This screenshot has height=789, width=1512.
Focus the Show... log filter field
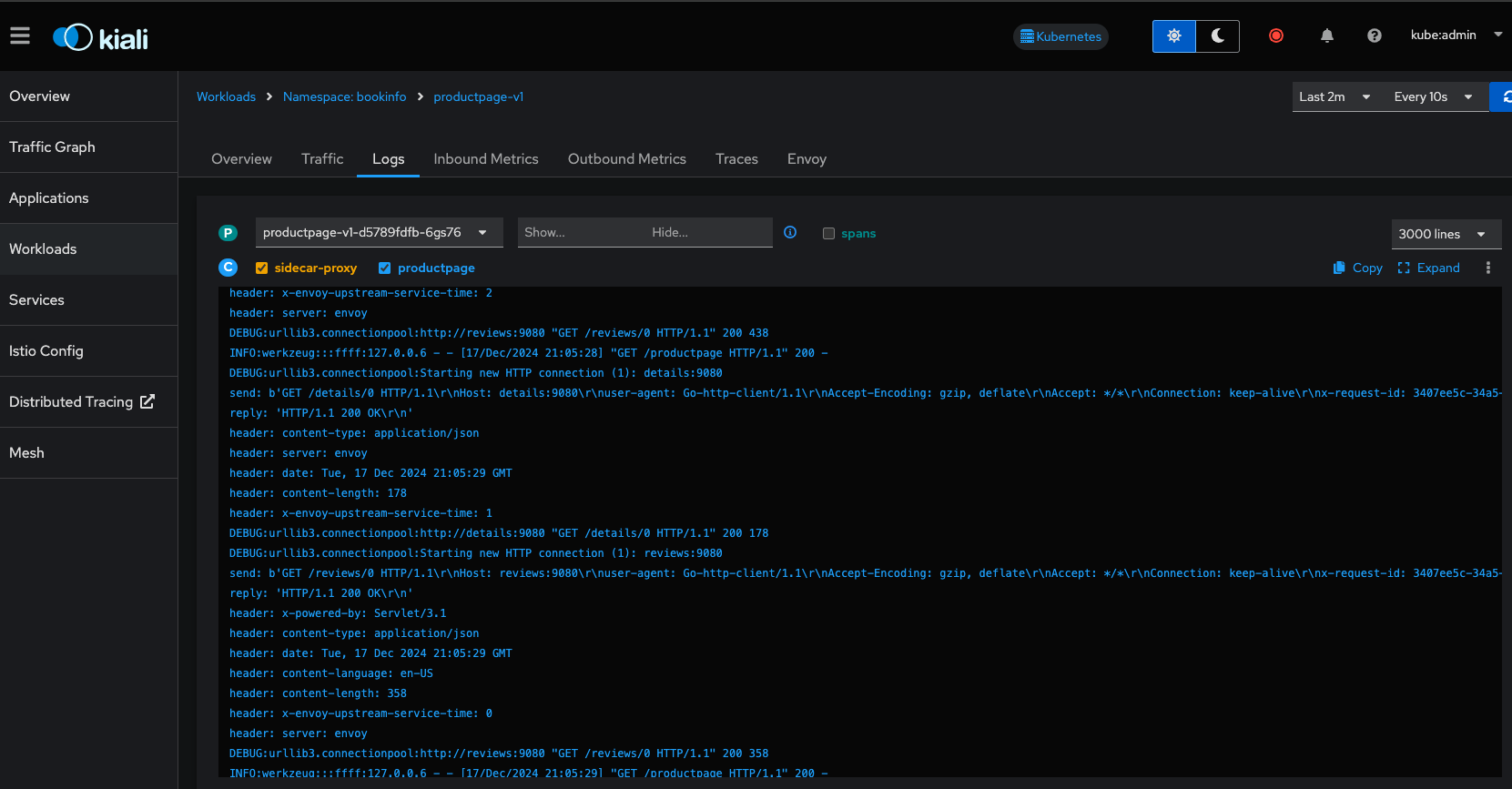pos(581,232)
